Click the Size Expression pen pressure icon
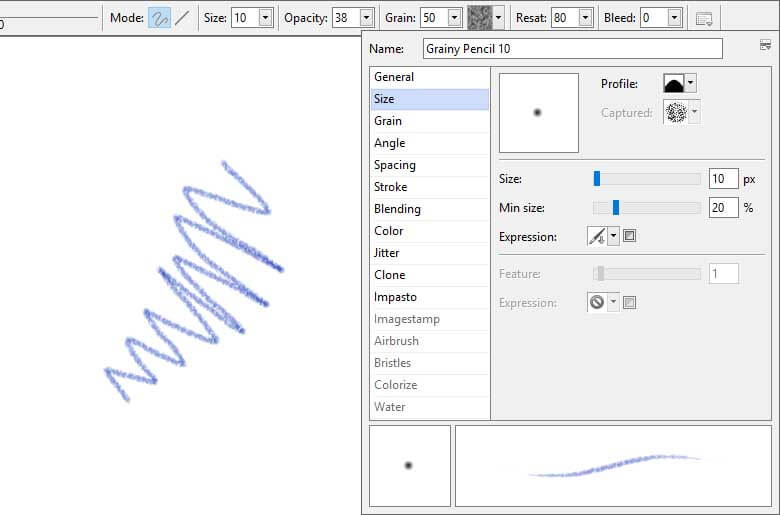The height and width of the screenshot is (515, 780). point(597,237)
